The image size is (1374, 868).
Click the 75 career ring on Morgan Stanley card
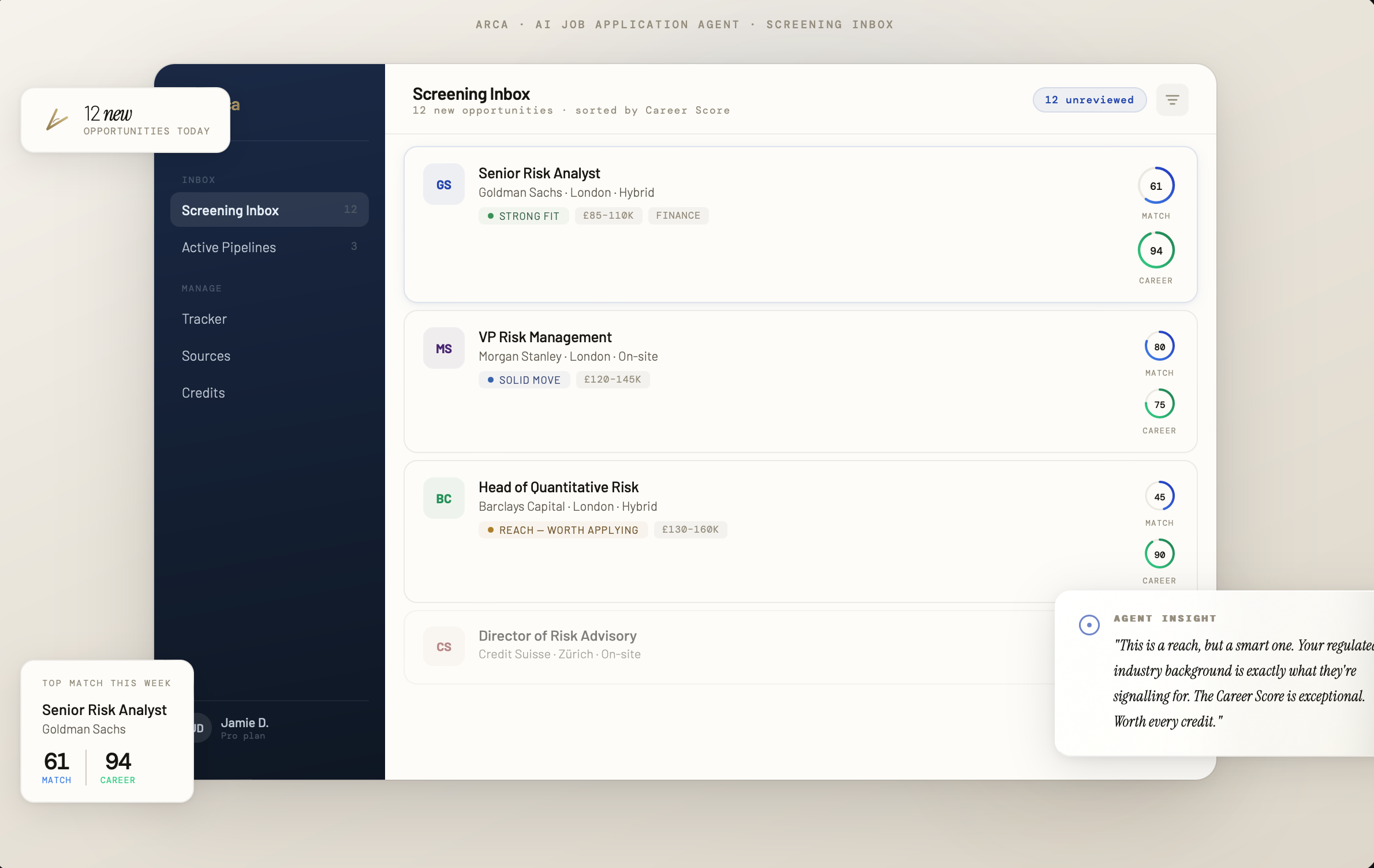[1159, 404]
